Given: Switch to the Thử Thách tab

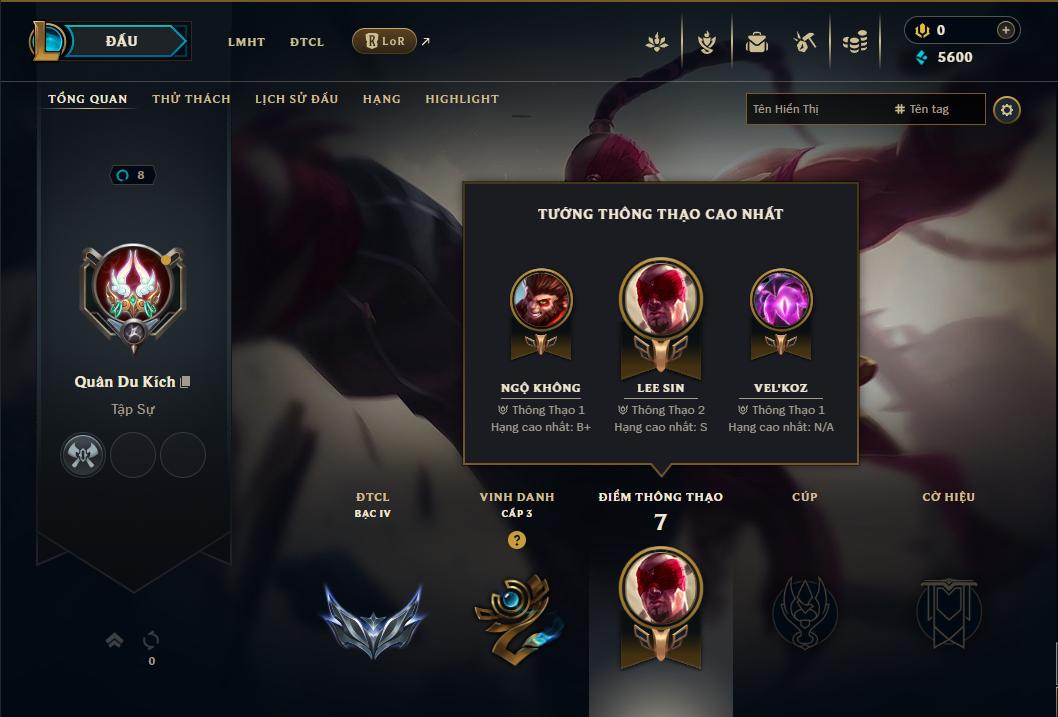Looking at the screenshot, I should (192, 99).
